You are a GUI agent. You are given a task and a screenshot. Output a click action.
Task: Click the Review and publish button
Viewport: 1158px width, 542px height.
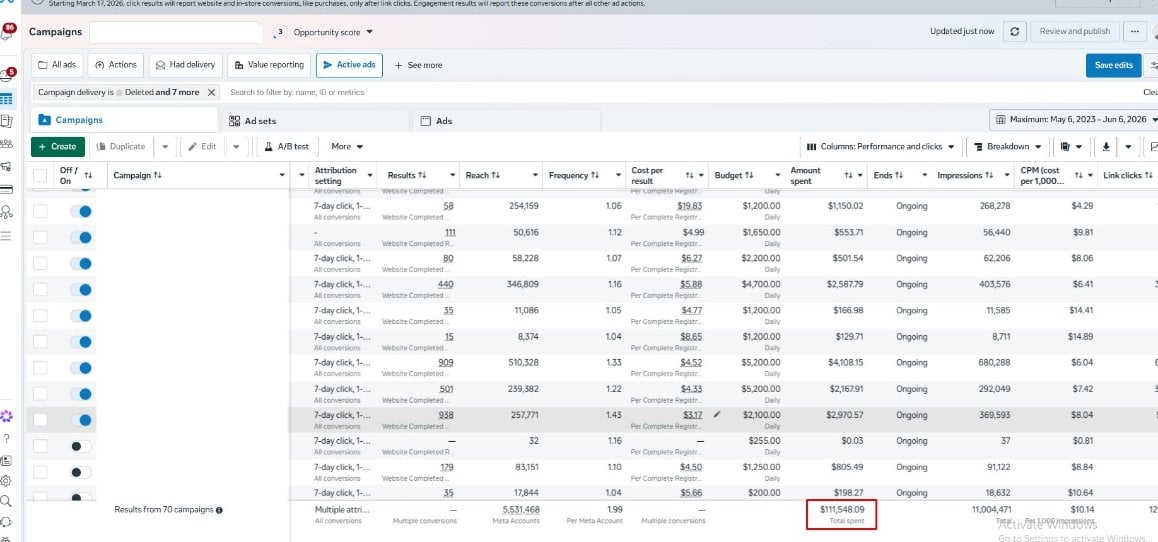(1075, 32)
